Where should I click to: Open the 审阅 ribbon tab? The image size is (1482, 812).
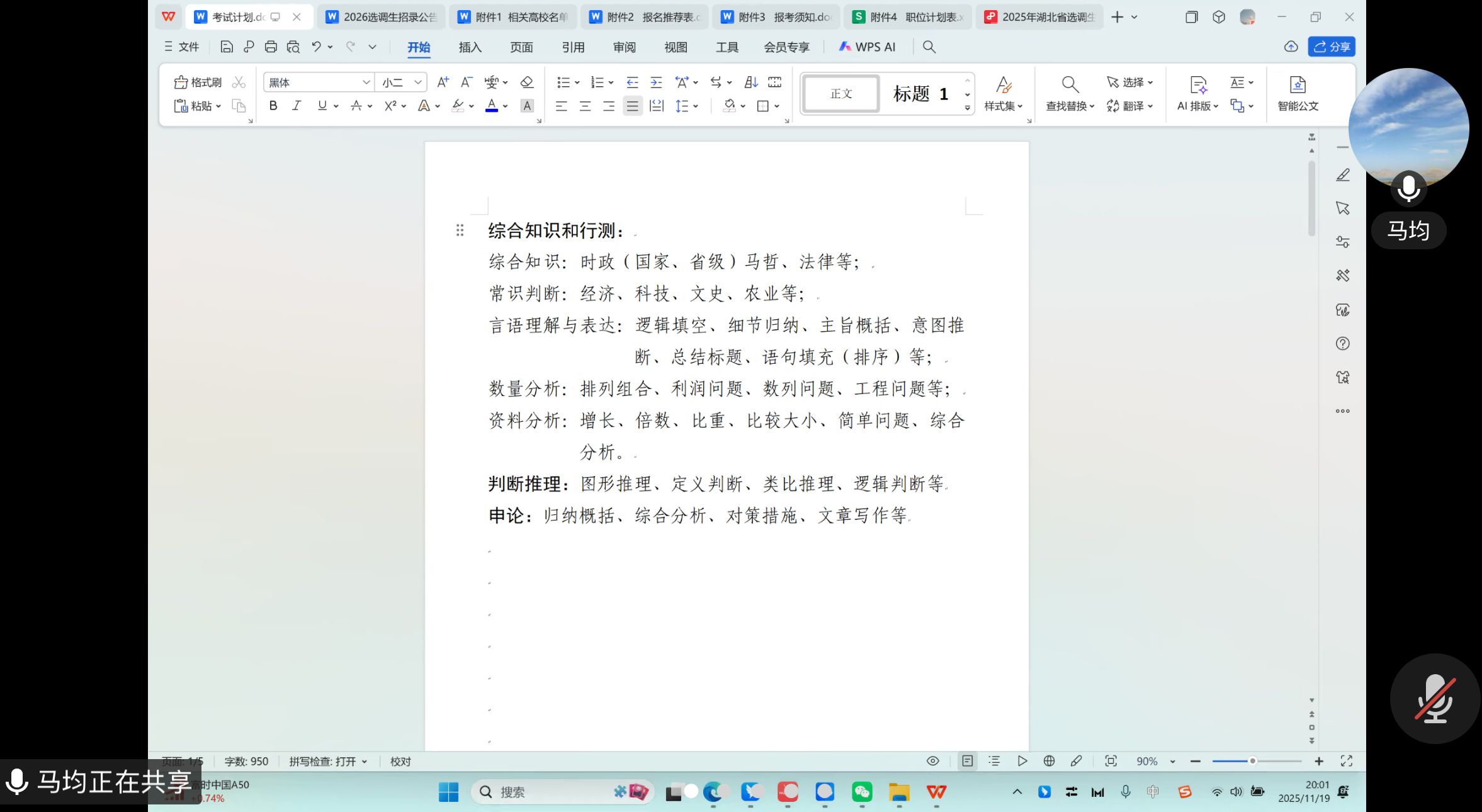pos(624,47)
